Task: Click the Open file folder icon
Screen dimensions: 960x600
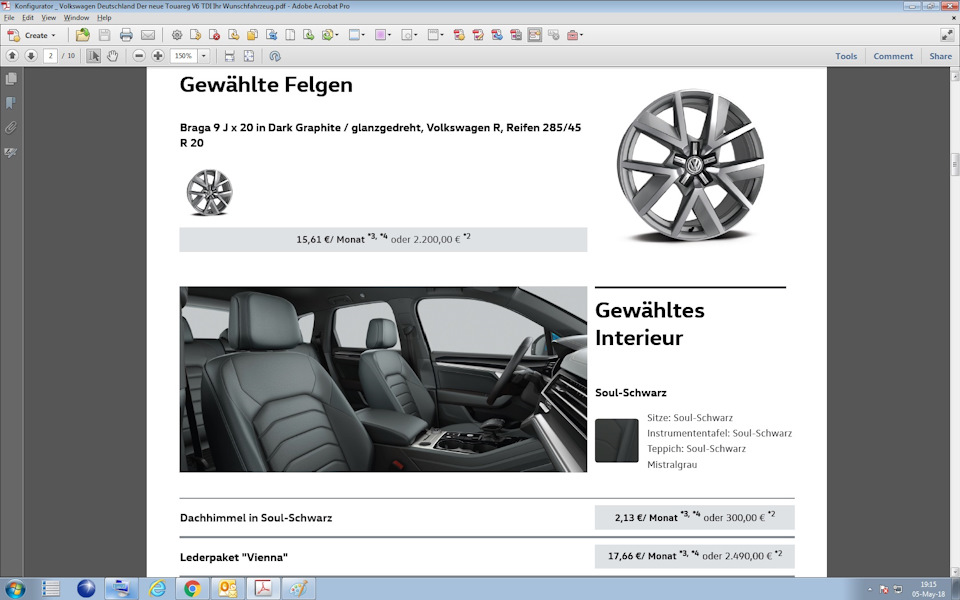Action: click(83, 35)
